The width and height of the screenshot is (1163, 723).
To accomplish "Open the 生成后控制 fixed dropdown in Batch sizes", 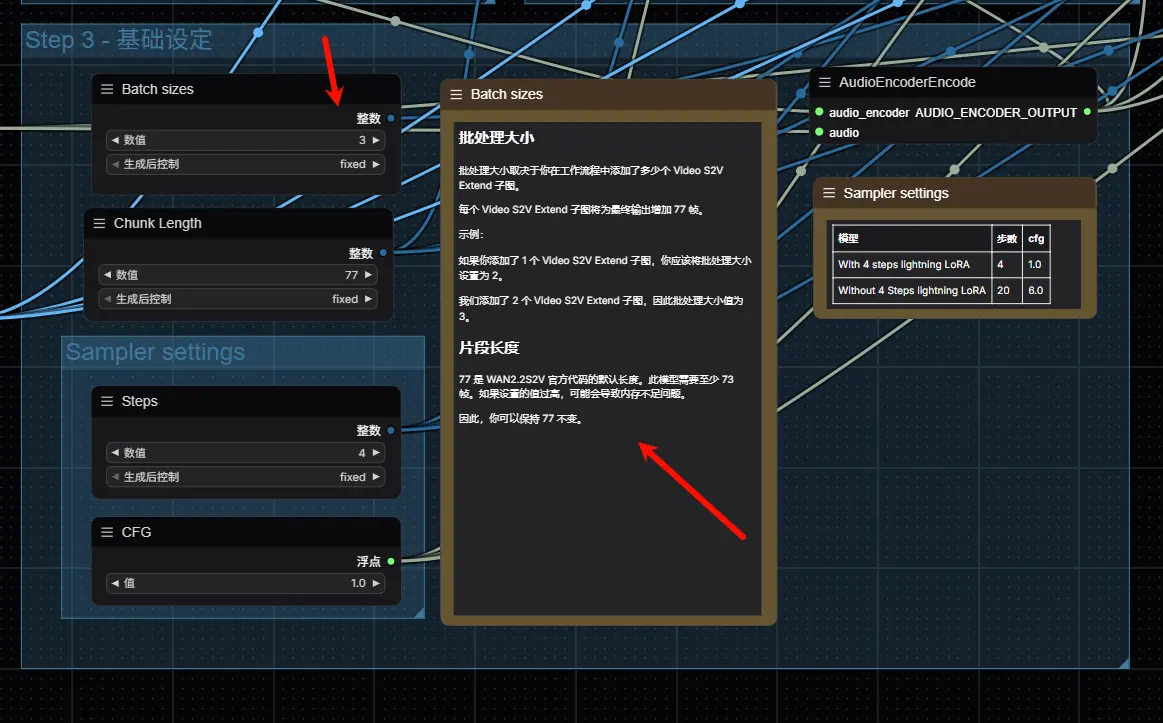I will pyautogui.click(x=245, y=164).
